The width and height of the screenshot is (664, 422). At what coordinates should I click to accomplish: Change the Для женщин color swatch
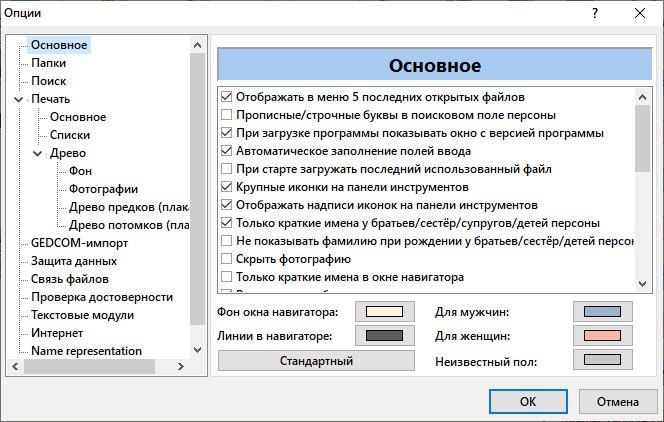click(x=598, y=337)
